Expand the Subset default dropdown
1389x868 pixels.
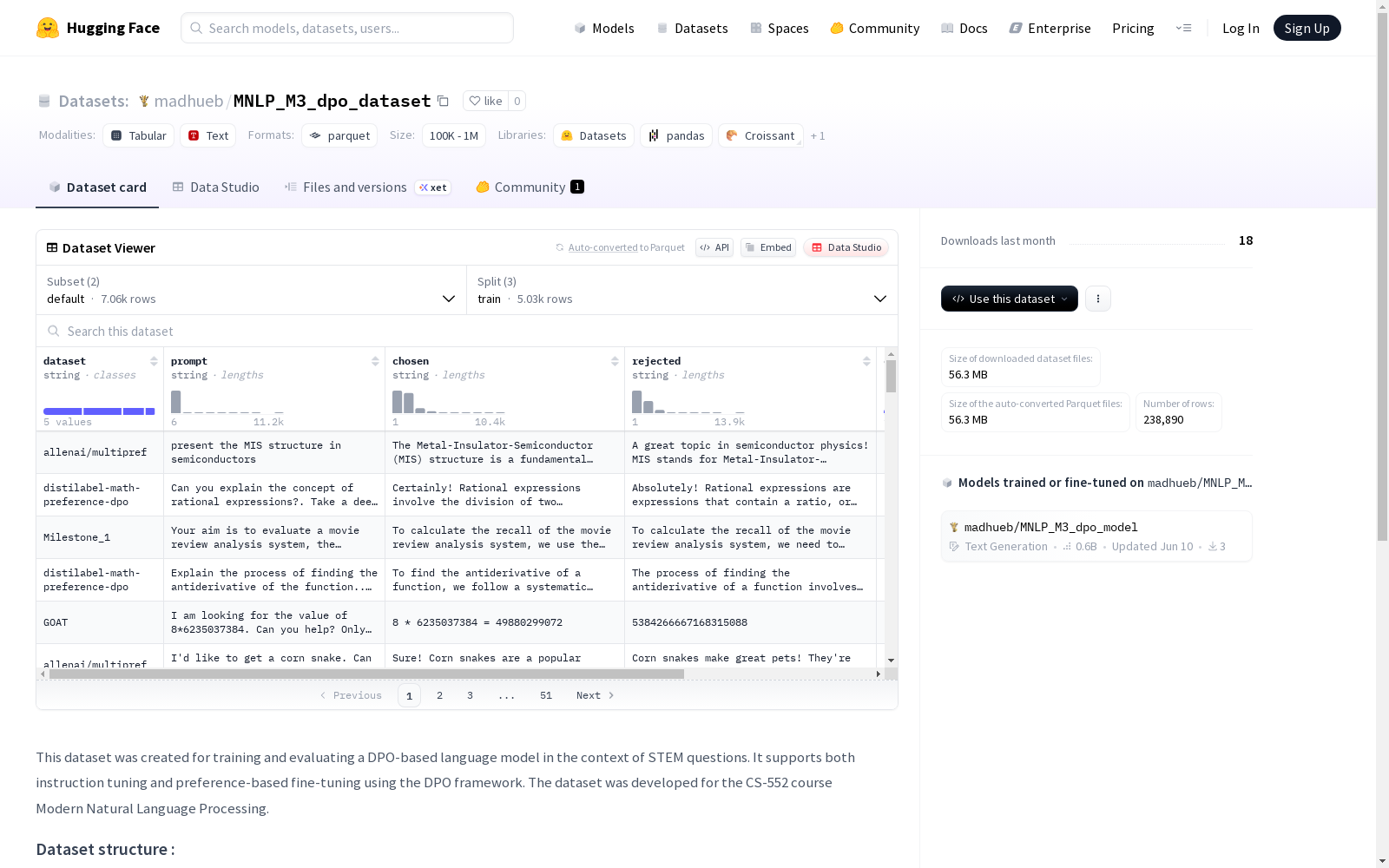click(x=252, y=290)
